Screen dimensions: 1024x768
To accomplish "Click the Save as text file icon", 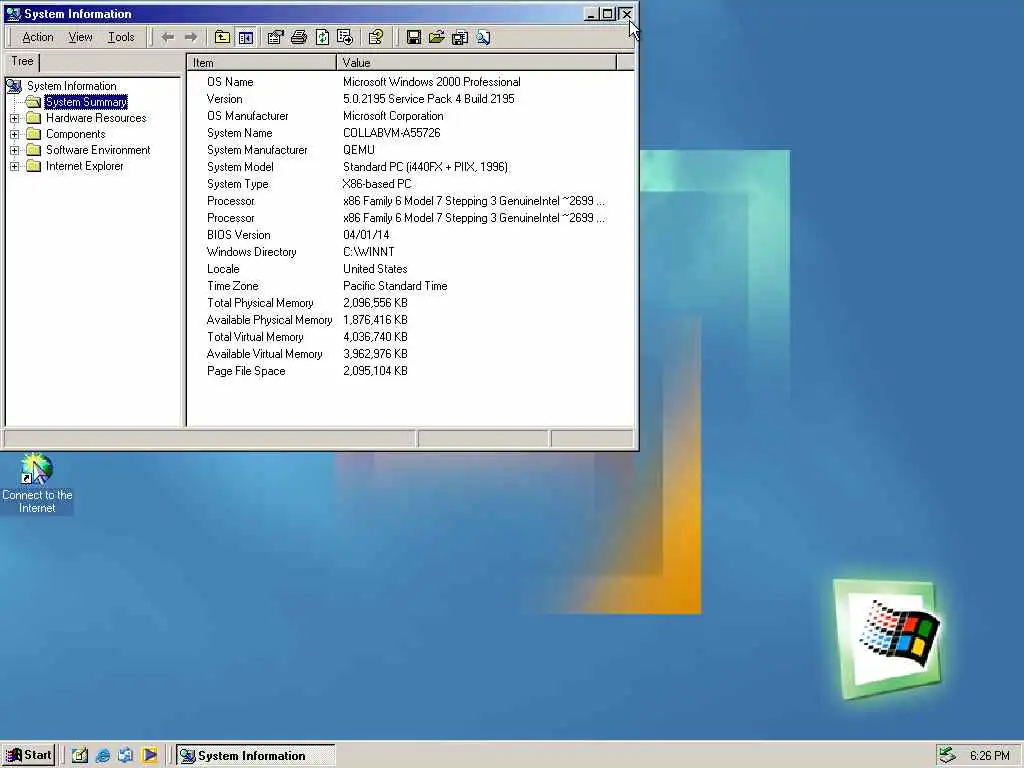I will 460,37.
